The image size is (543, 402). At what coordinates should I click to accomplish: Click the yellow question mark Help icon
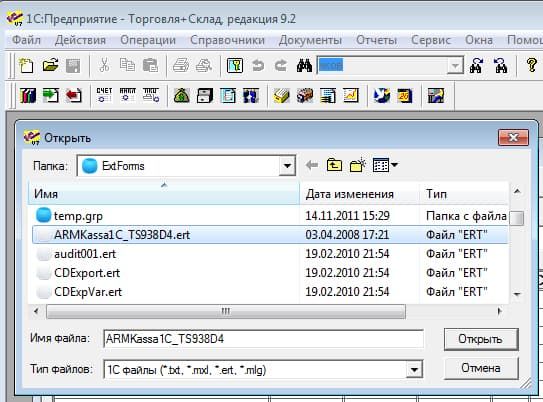coord(532,65)
